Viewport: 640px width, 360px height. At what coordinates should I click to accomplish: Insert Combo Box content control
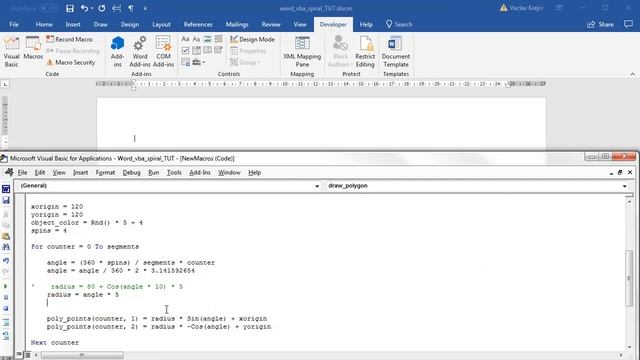coord(196,51)
